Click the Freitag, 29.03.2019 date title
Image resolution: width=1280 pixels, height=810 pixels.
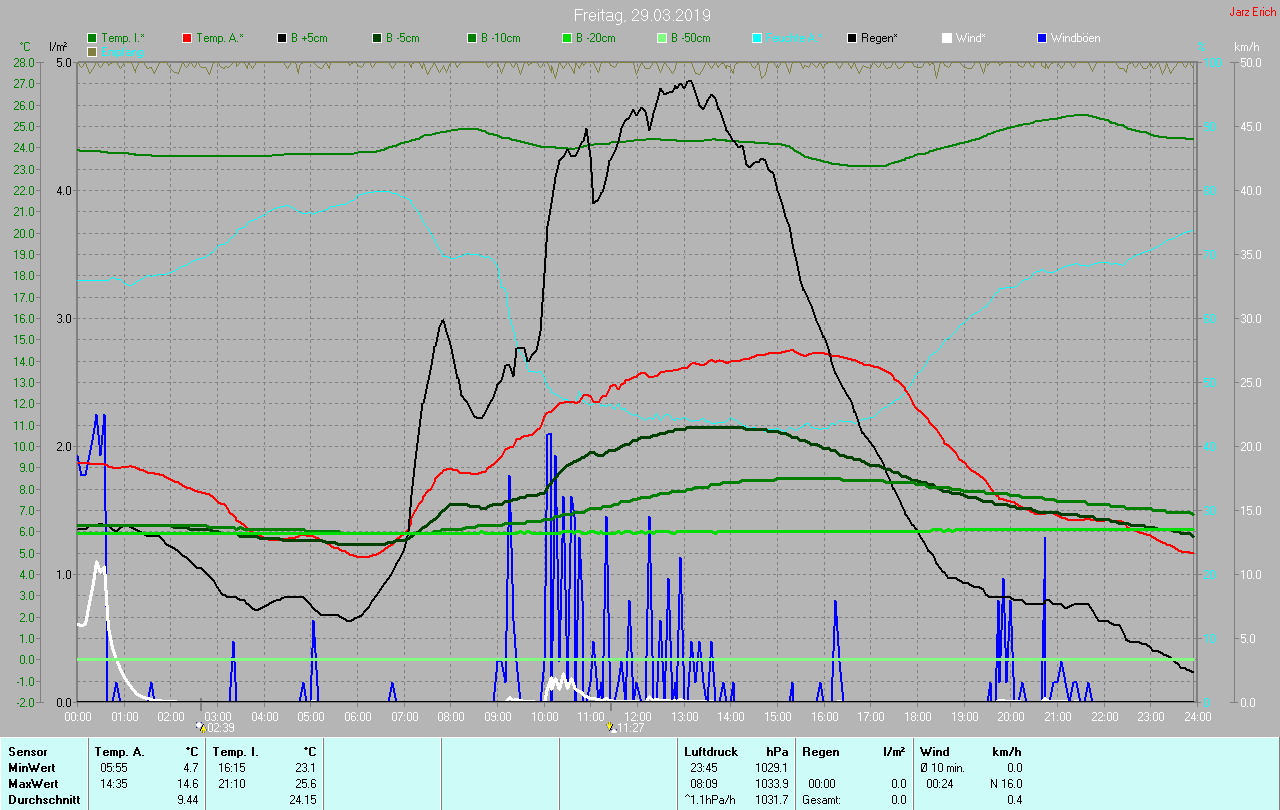click(x=642, y=15)
